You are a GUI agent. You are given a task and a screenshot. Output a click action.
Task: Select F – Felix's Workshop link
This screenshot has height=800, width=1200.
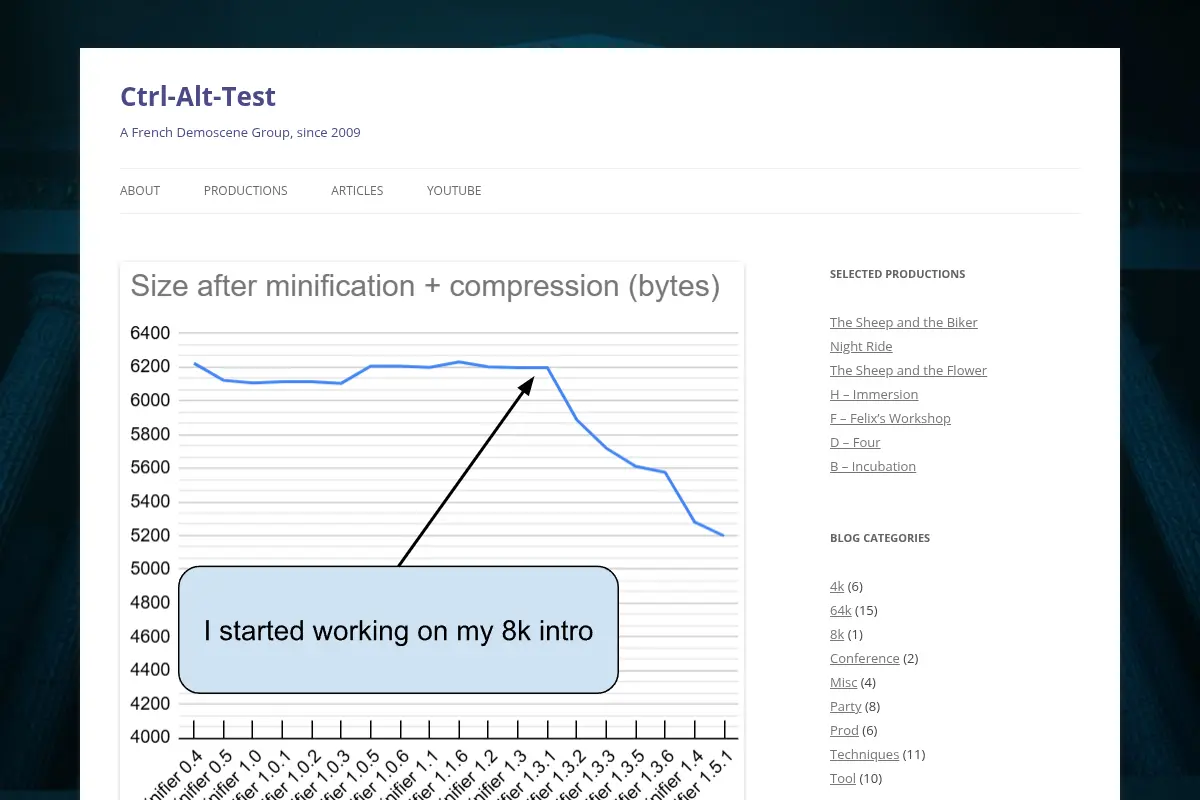pyautogui.click(x=890, y=418)
